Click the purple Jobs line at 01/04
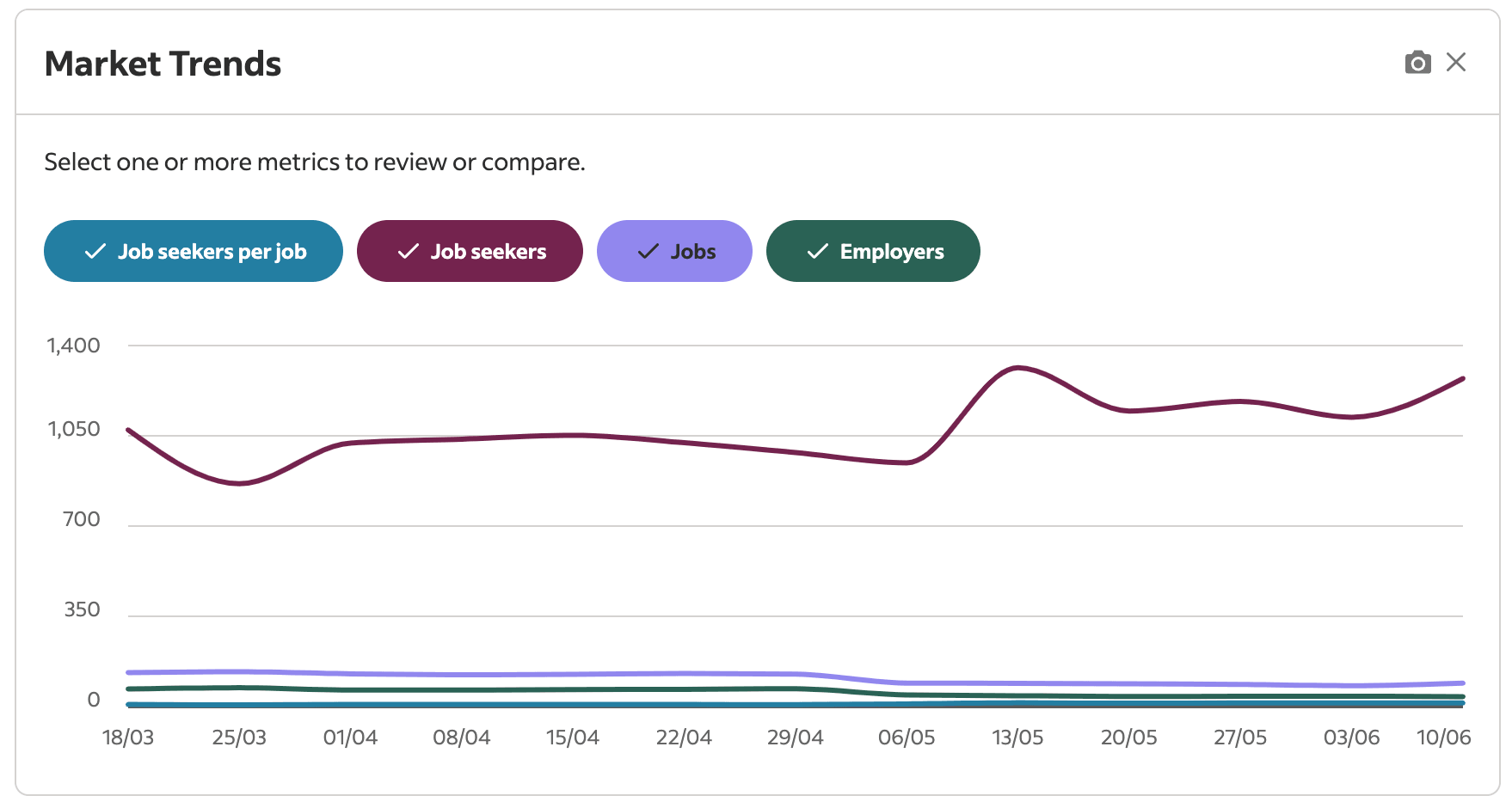Image resolution: width=1512 pixels, height=808 pixels. tap(350, 673)
